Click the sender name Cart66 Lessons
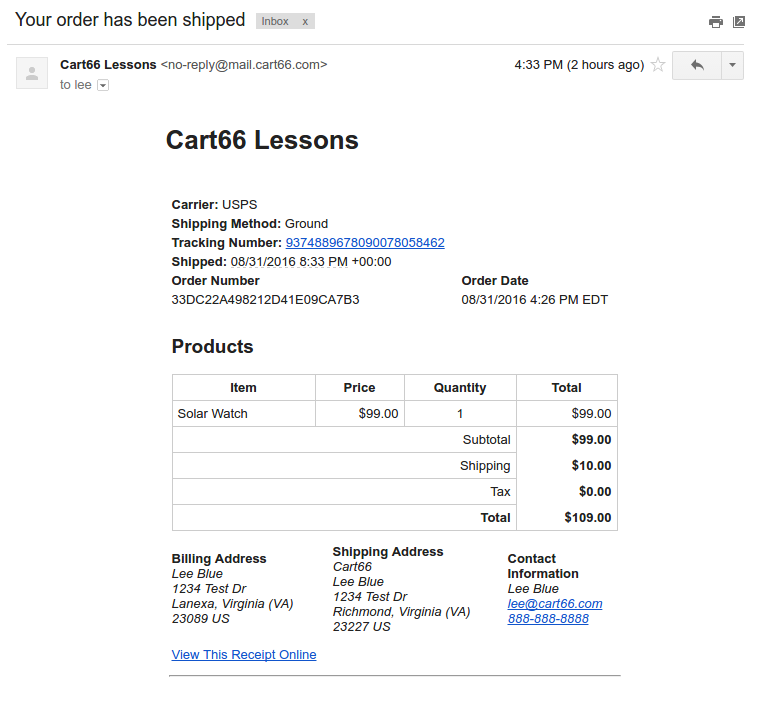The height and width of the screenshot is (702, 763). tap(108, 65)
